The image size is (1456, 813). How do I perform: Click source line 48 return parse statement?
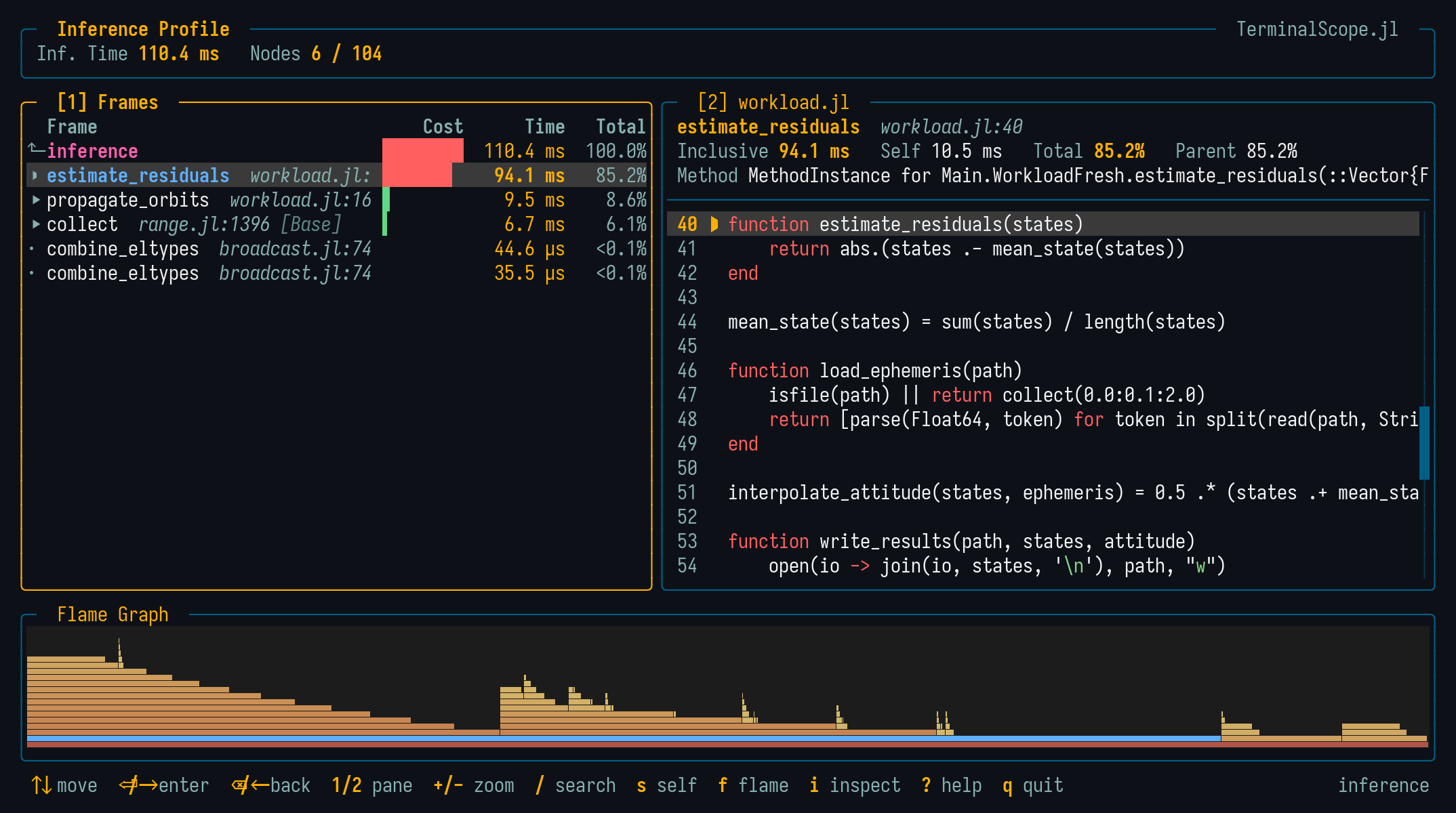1093,419
